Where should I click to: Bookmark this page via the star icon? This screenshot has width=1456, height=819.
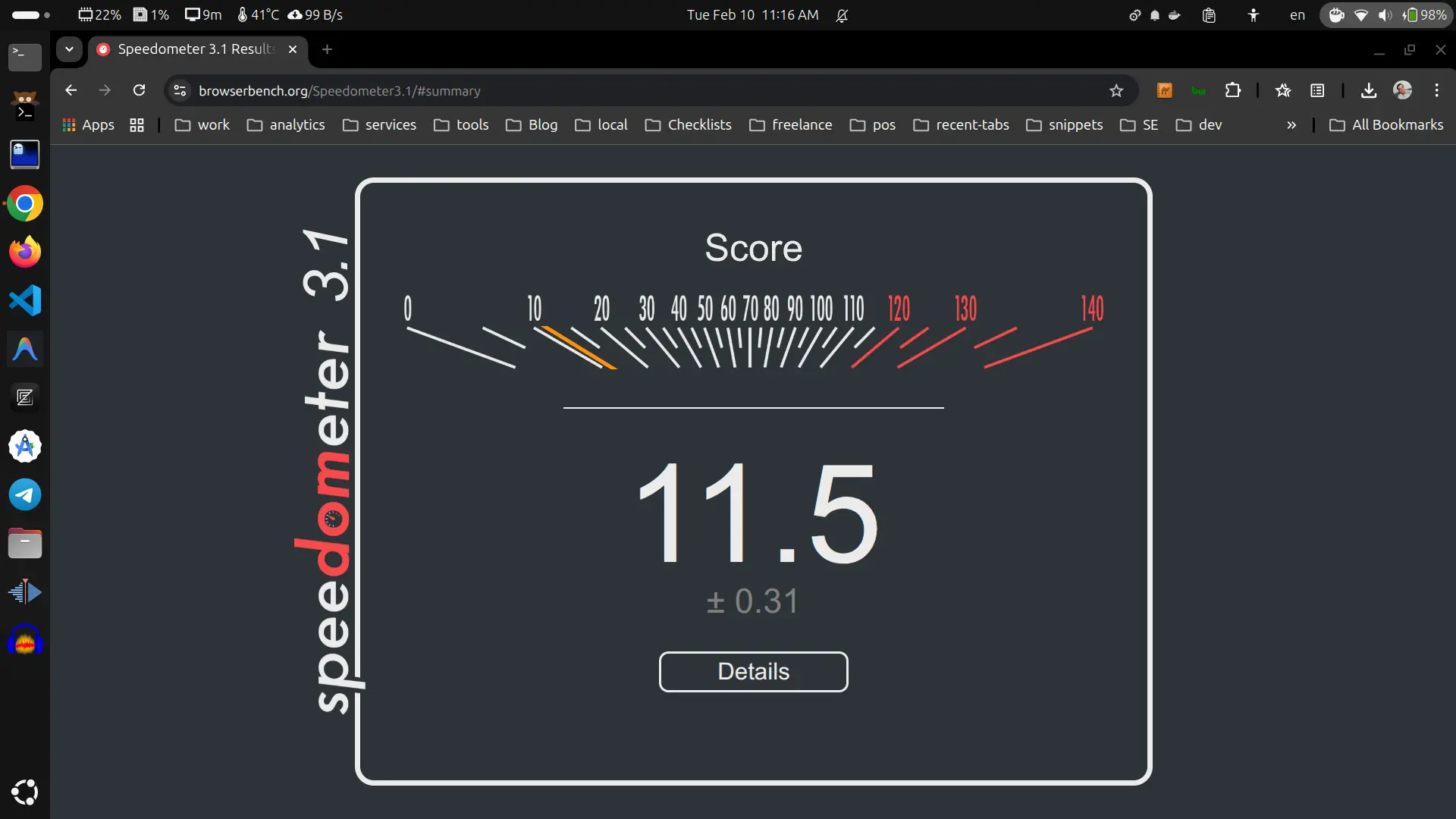click(x=1116, y=90)
